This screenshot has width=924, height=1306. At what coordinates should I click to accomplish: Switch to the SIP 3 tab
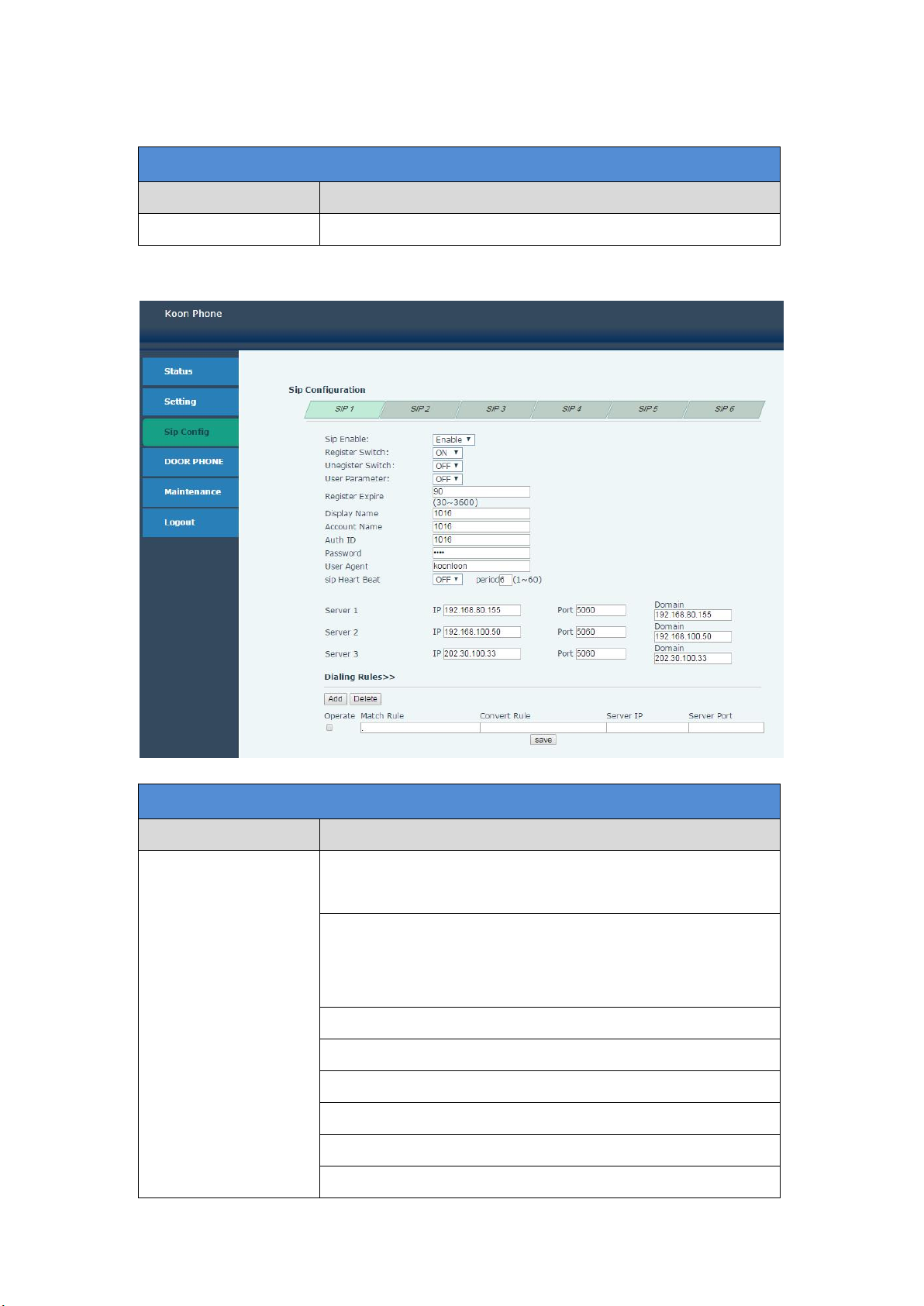[496, 409]
